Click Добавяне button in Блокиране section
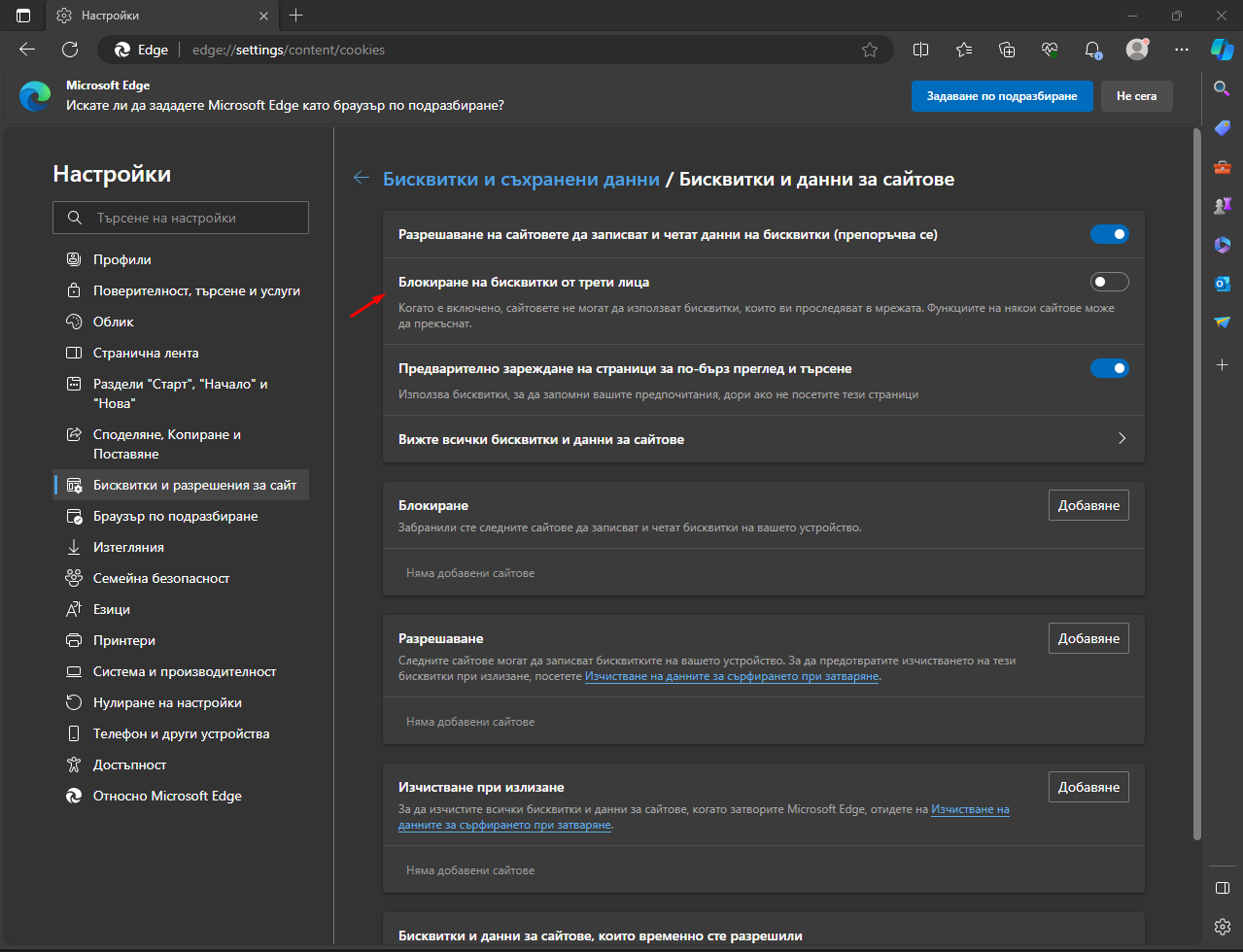The height and width of the screenshot is (952, 1243). click(1088, 505)
